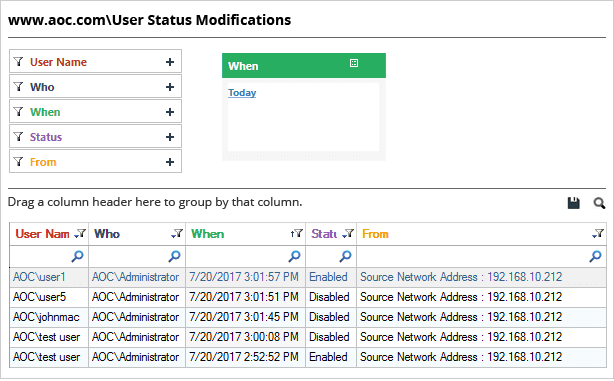Viewport: 614px width, 381px height.
Task: Click search icon in User Name filter row
Action: coord(77,256)
